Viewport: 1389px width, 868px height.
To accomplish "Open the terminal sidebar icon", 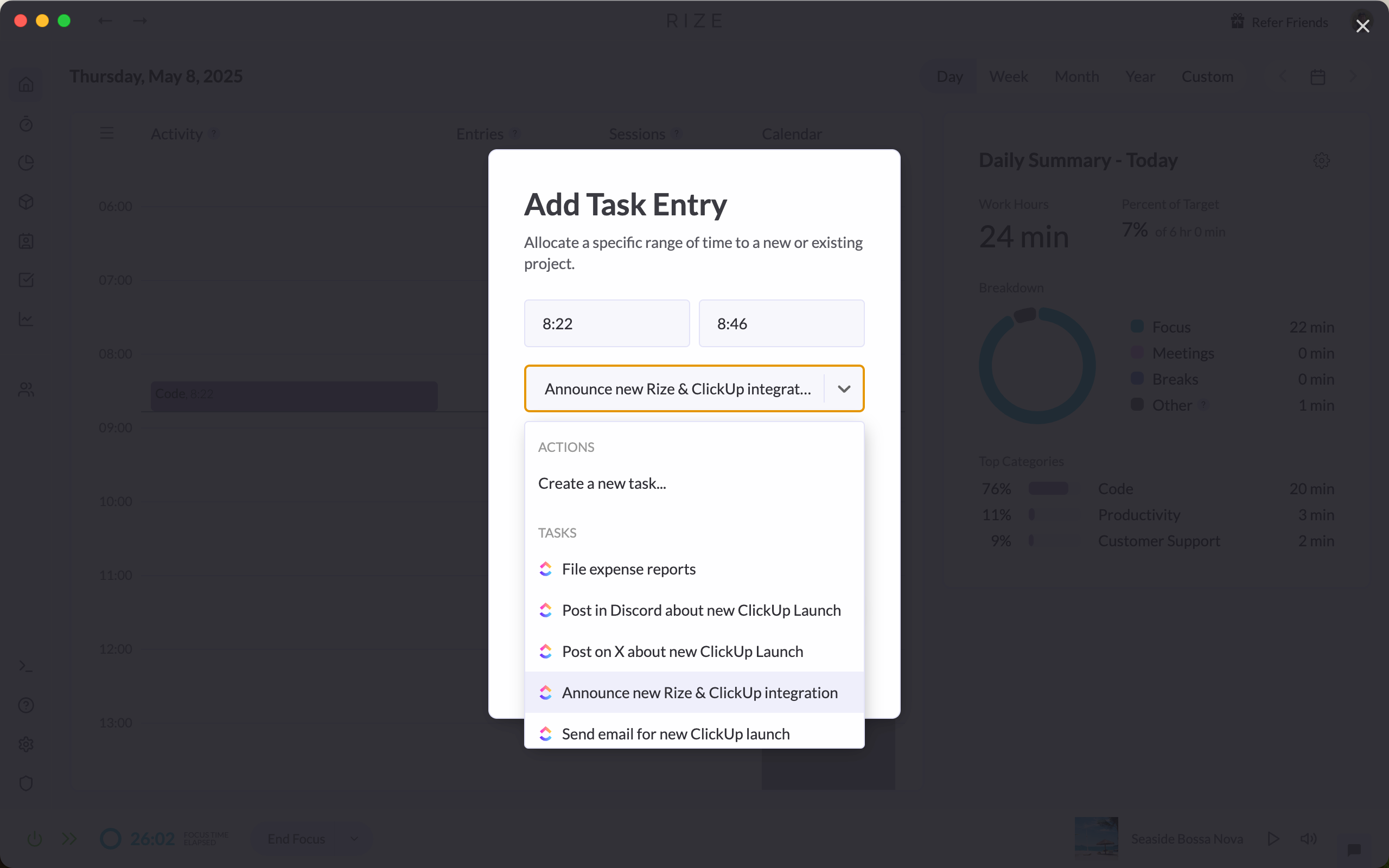I will [26, 665].
